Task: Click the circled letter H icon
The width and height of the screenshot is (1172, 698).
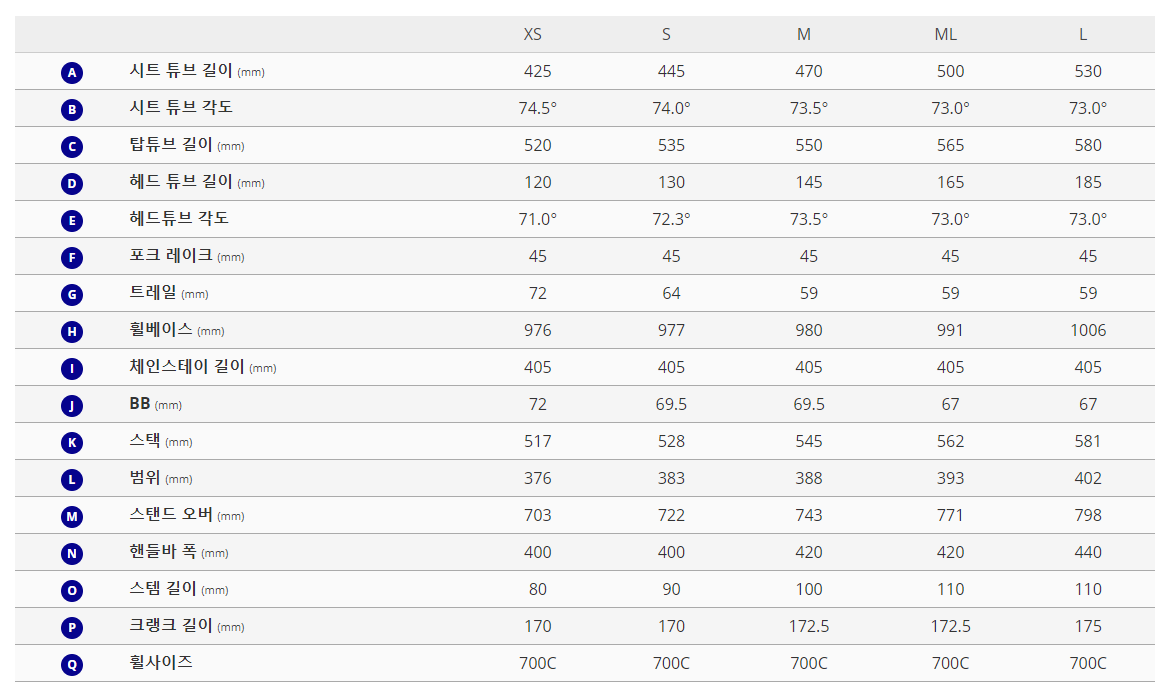Action: [x=72, y=332]
